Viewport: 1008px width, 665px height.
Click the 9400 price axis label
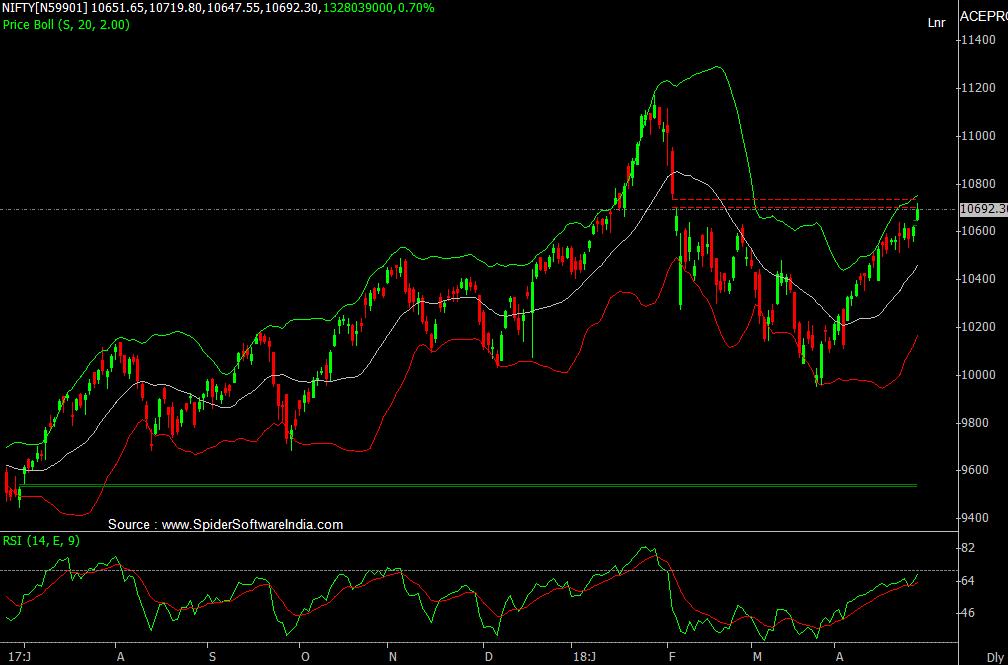click(x=975, y=518)
